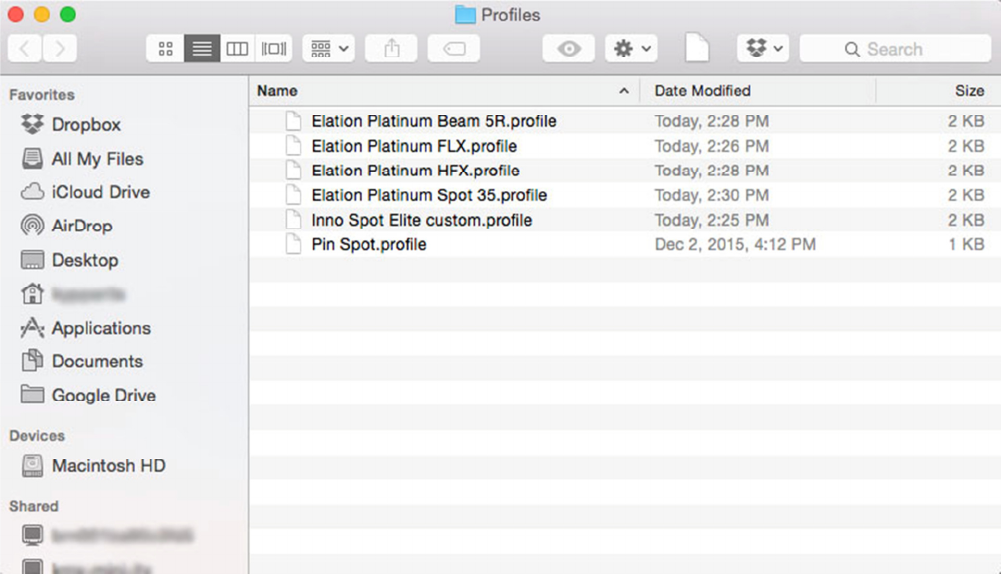Click the 1 KB size value
Screen dimensions: 1001x574
[966, 245]
